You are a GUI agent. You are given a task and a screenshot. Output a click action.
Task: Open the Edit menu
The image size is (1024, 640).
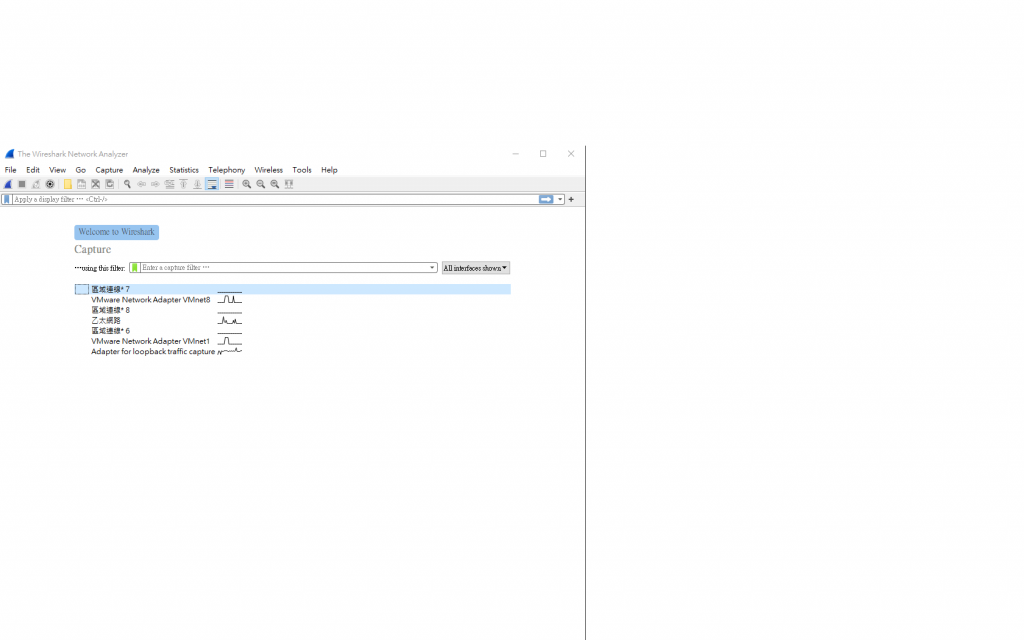click(33, 170)
